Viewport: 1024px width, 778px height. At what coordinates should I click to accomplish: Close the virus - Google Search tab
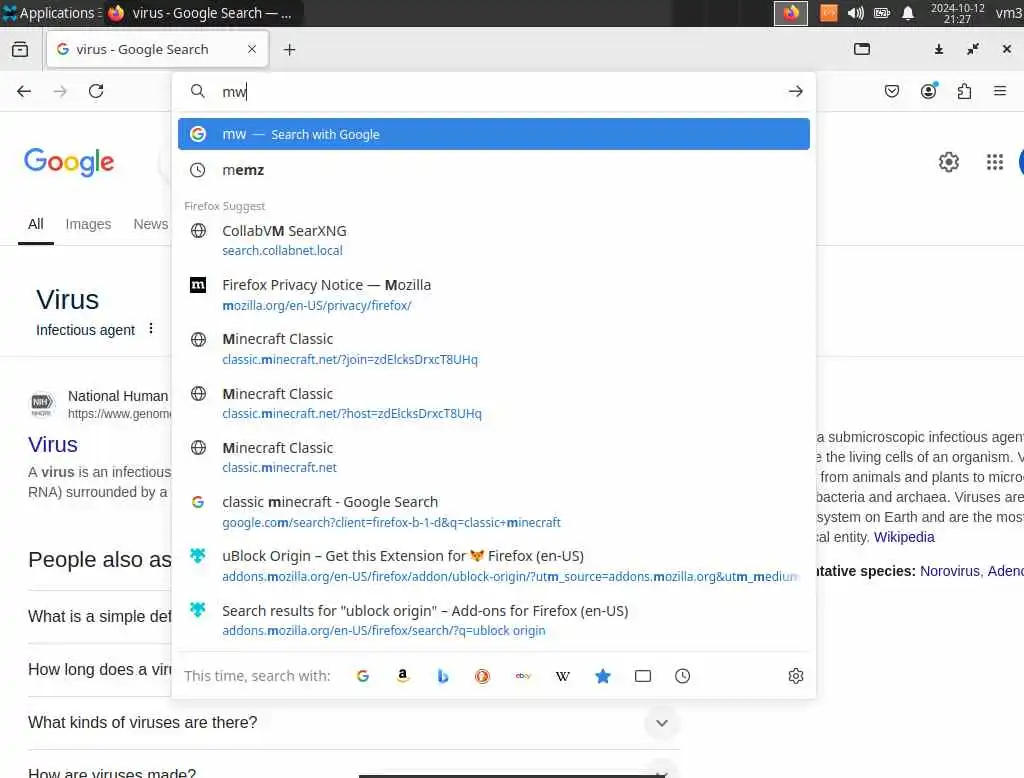tap(252, 49)
